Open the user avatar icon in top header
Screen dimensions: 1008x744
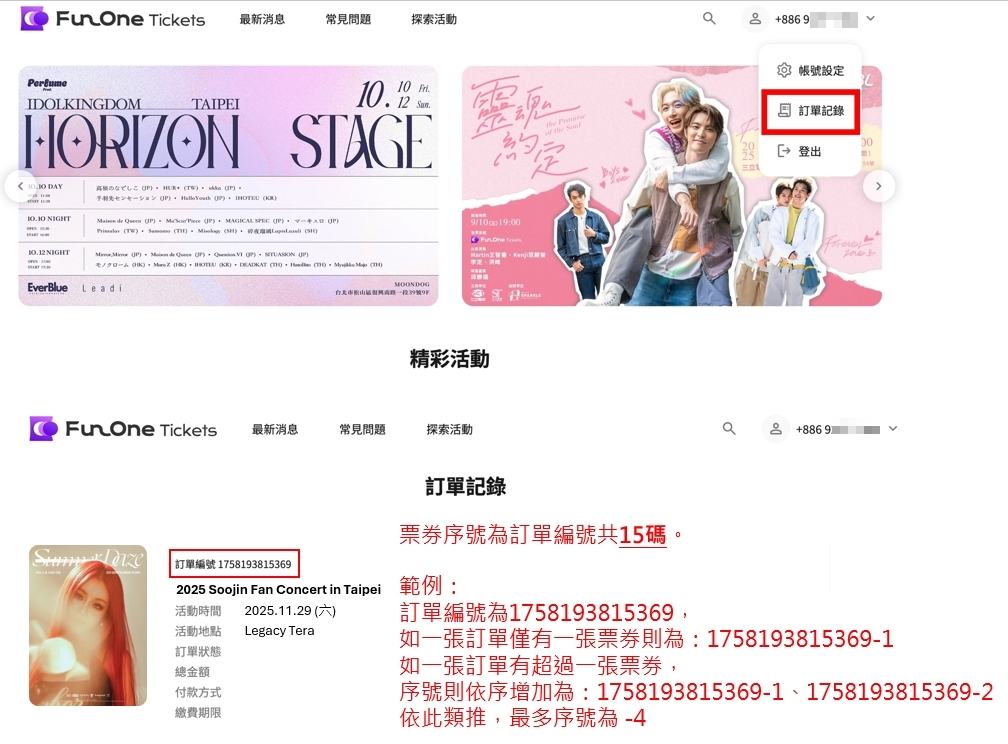(755, 19)
